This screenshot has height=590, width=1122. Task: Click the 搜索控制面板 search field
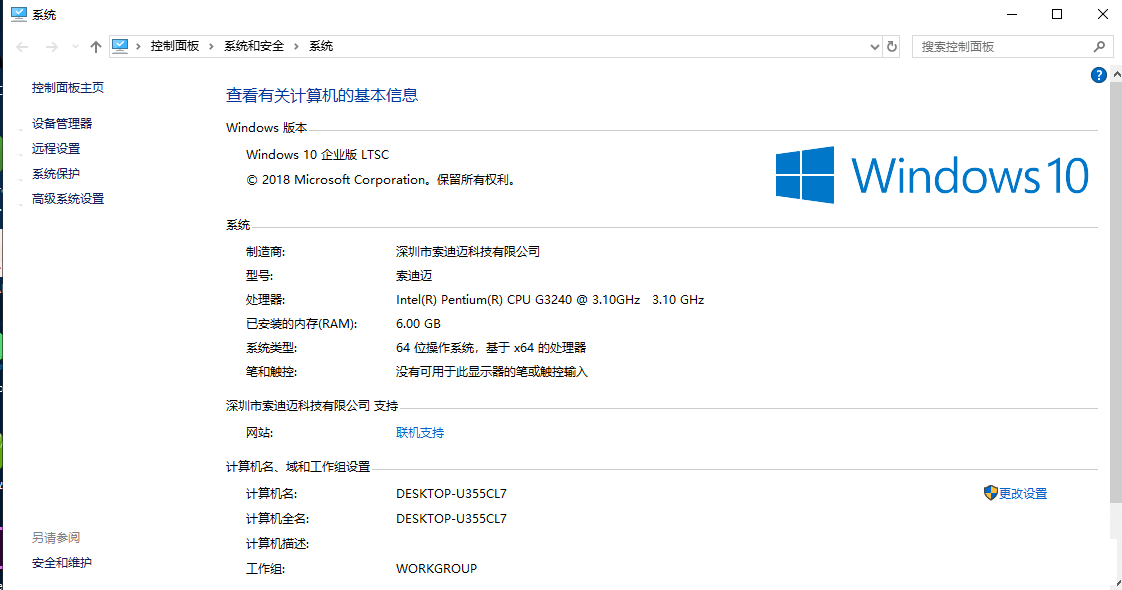point(1002,46)
